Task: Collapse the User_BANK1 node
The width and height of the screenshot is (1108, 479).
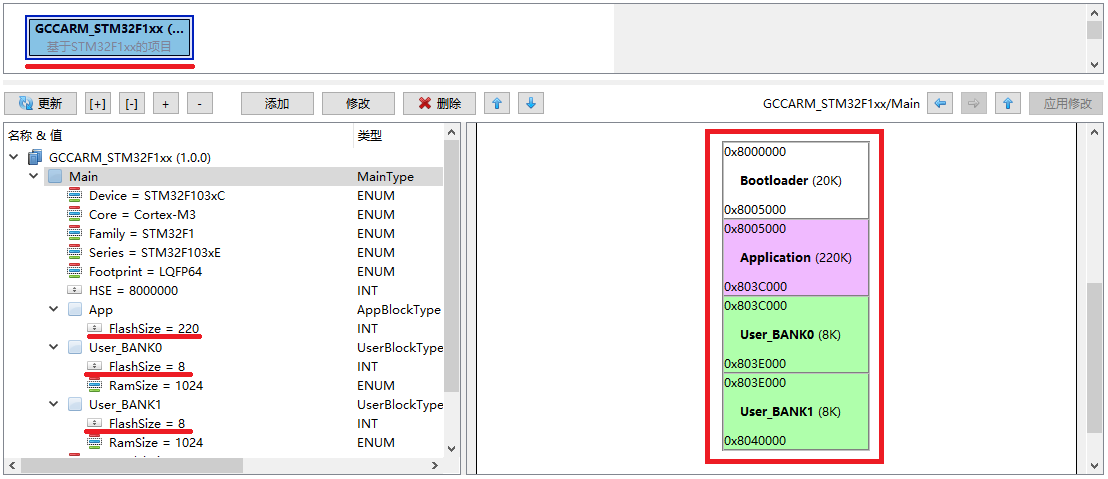Action: (x=53, y=405)
